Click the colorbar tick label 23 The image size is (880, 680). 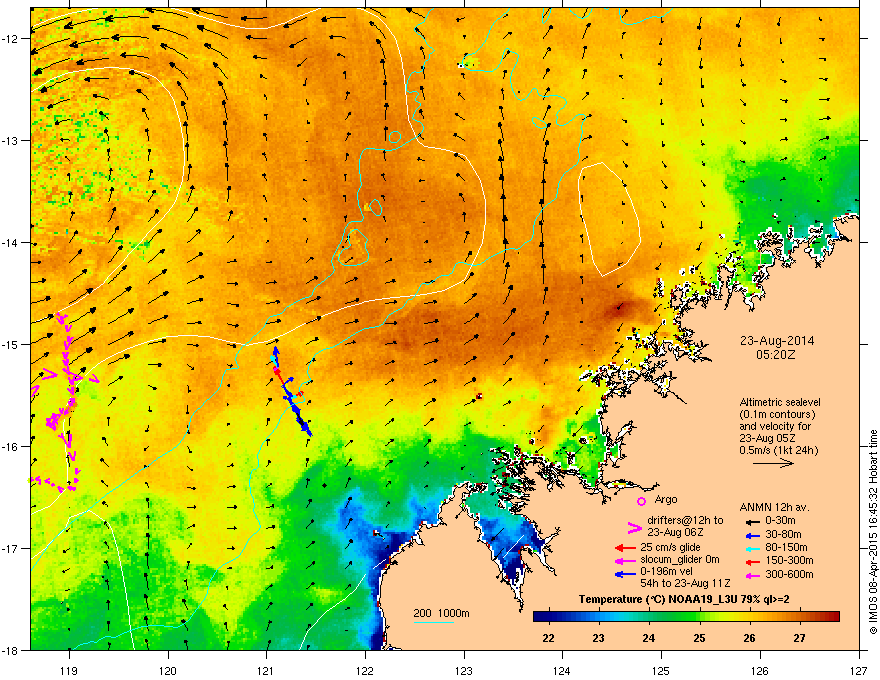tap(598, 638)
